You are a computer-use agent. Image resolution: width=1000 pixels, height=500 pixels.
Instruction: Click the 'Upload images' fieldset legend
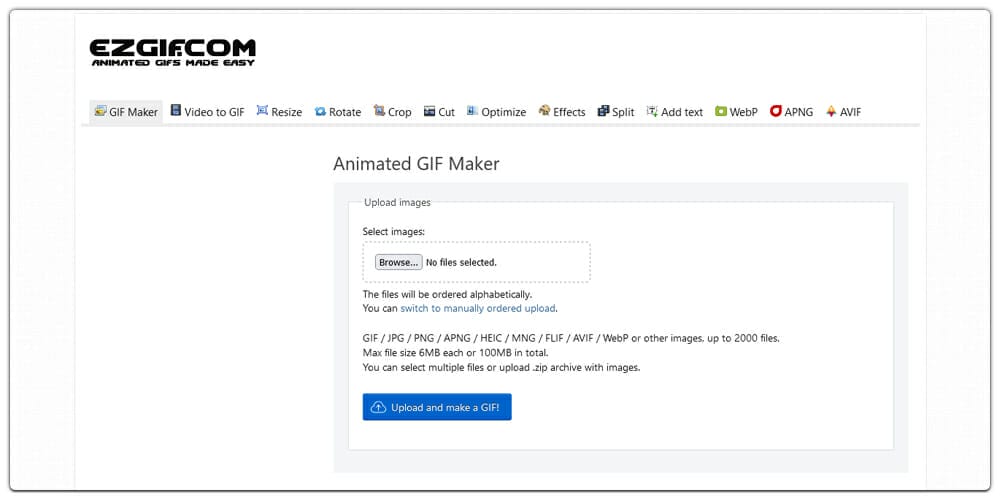tap(397, 202)
